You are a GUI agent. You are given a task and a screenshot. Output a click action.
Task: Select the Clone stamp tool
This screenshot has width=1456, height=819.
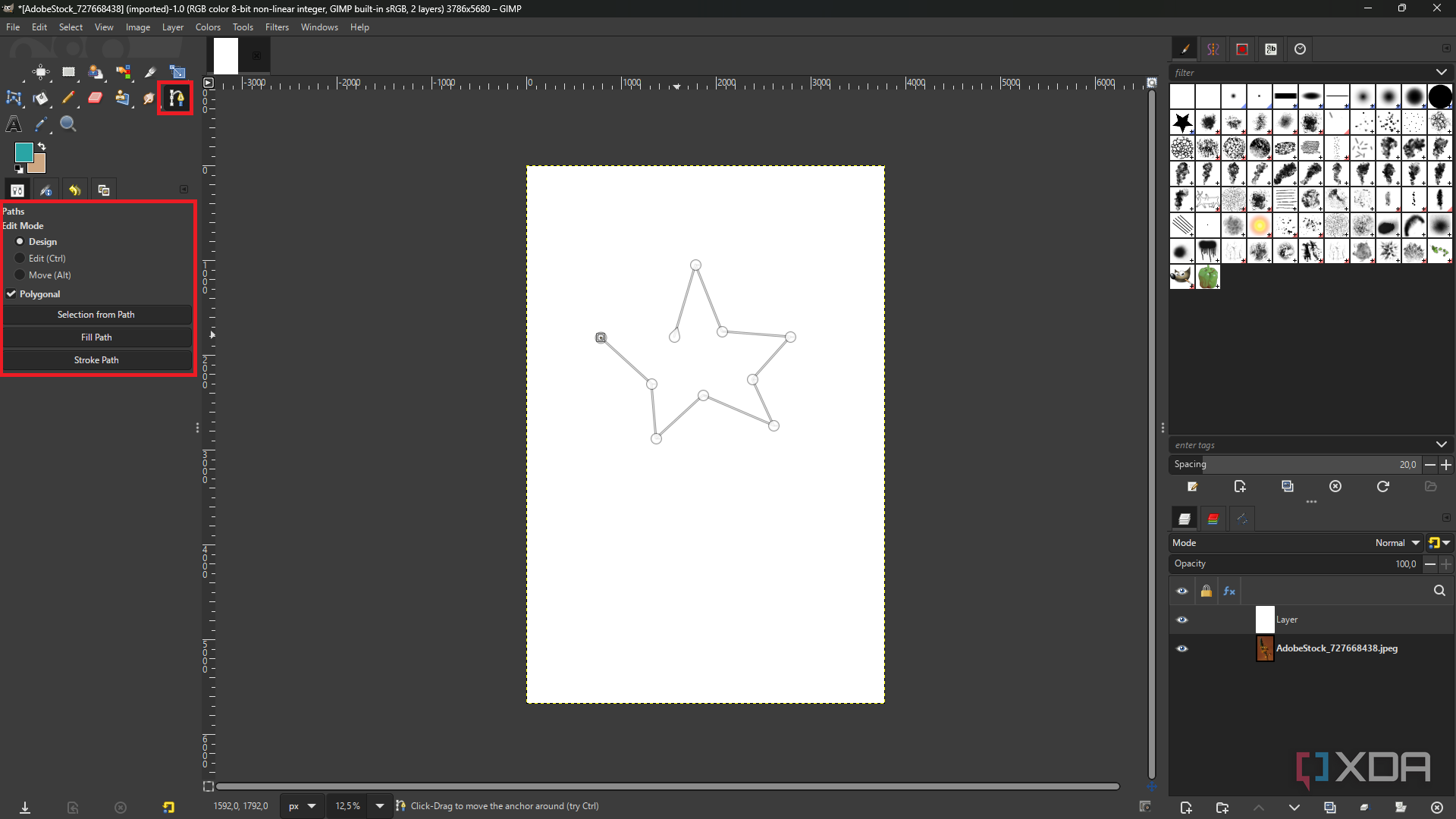(122, 98)
